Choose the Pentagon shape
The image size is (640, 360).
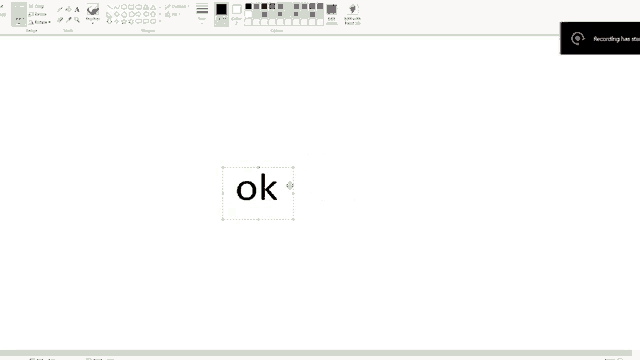point(124,14)
